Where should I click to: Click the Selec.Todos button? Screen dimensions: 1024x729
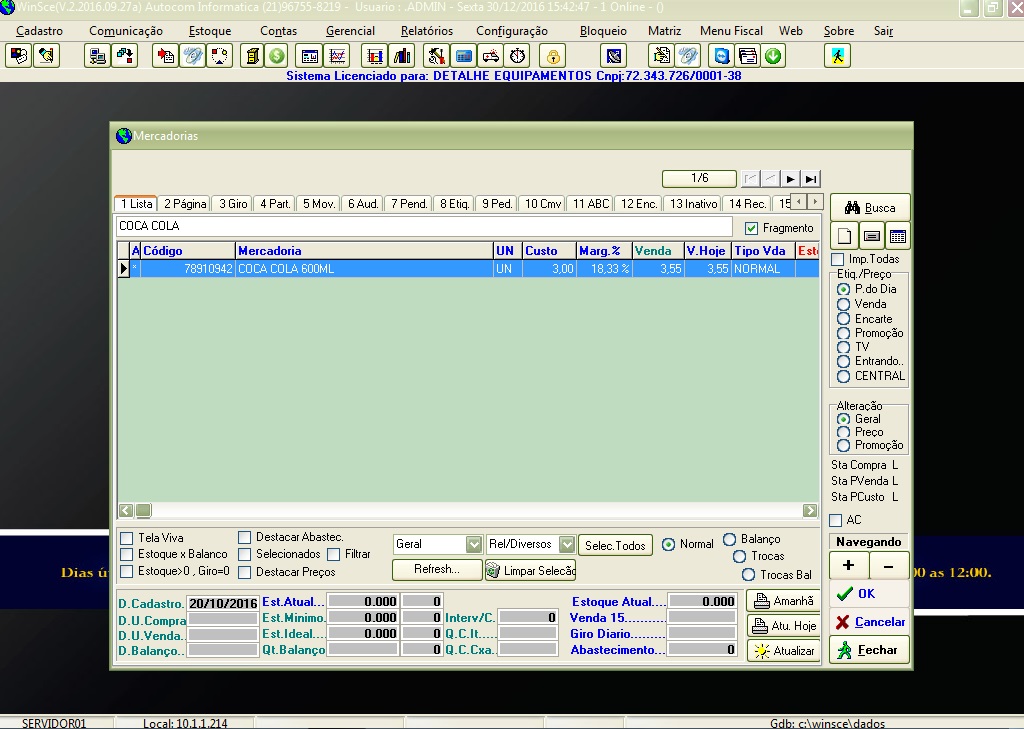click(x=615, y=545)
